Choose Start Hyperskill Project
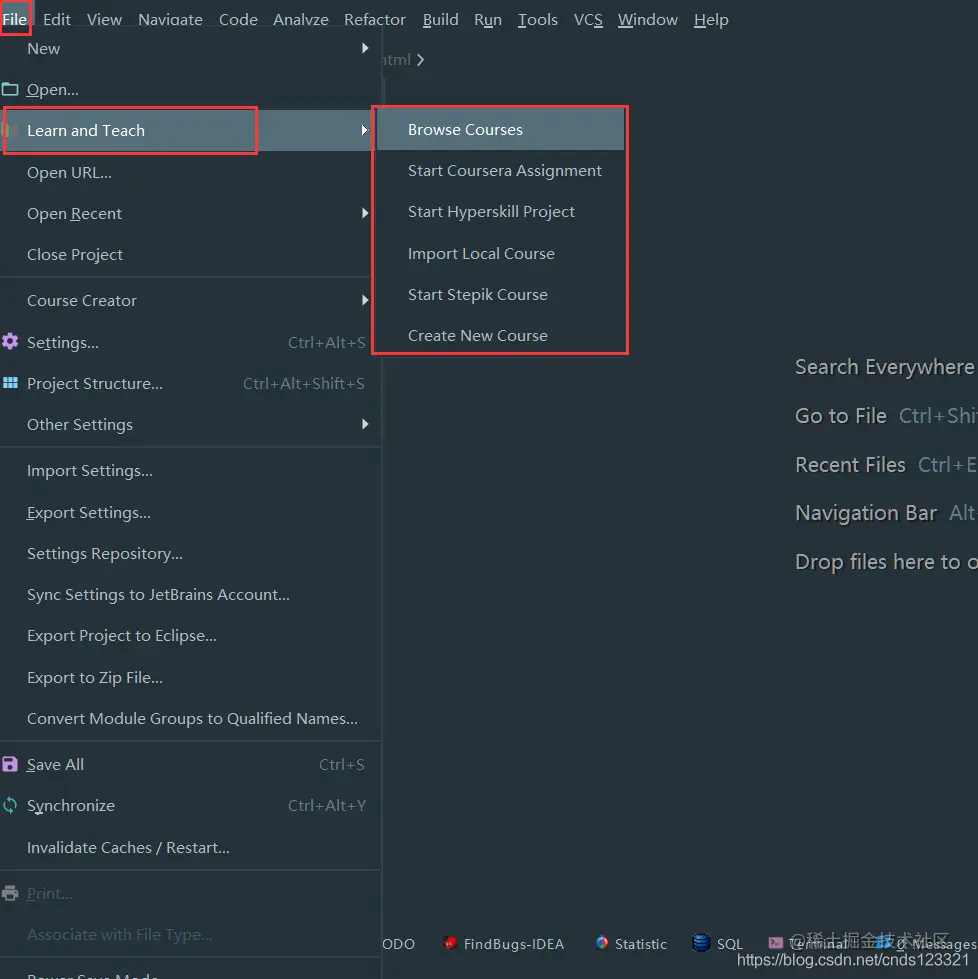 point(500,212)
